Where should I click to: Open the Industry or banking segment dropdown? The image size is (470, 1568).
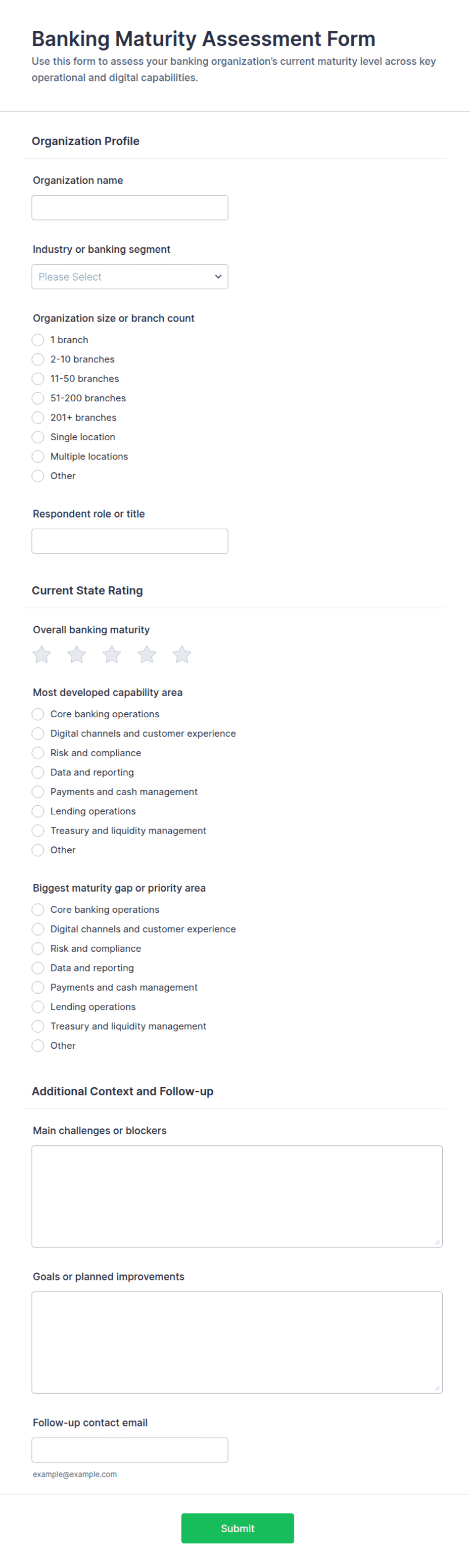tap(130, 276)
